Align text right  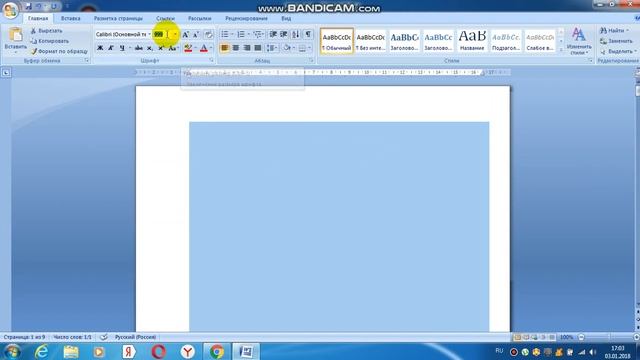pyautogui.click(x=247, y=48)
